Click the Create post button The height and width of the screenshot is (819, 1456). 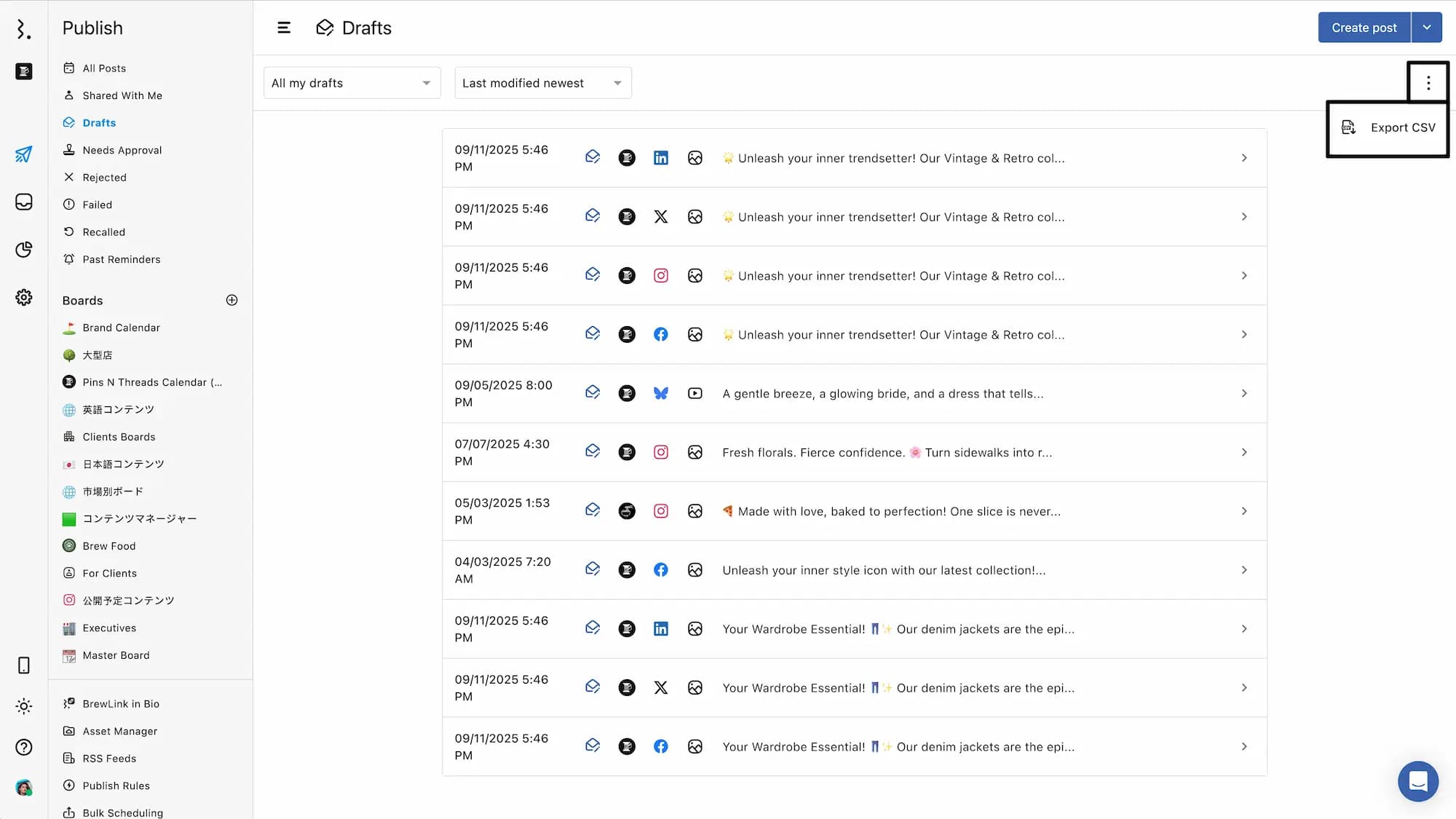(x=1364, y=28)
